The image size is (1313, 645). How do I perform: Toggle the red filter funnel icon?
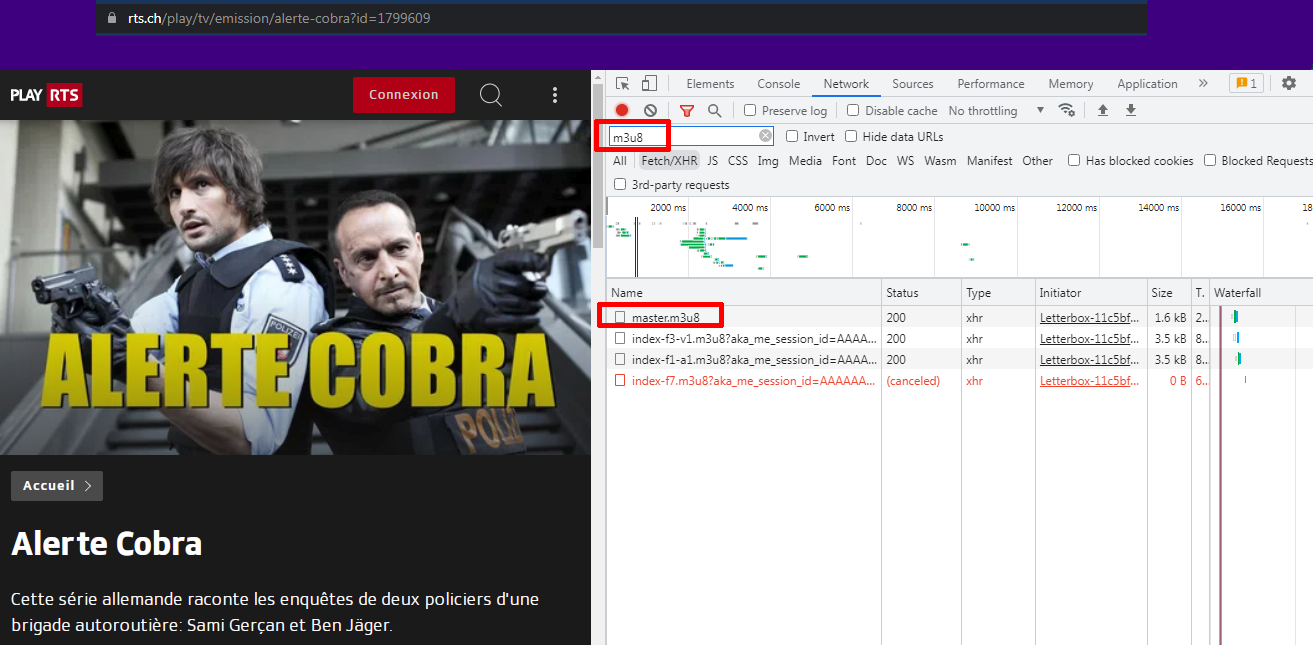[687, 111]
